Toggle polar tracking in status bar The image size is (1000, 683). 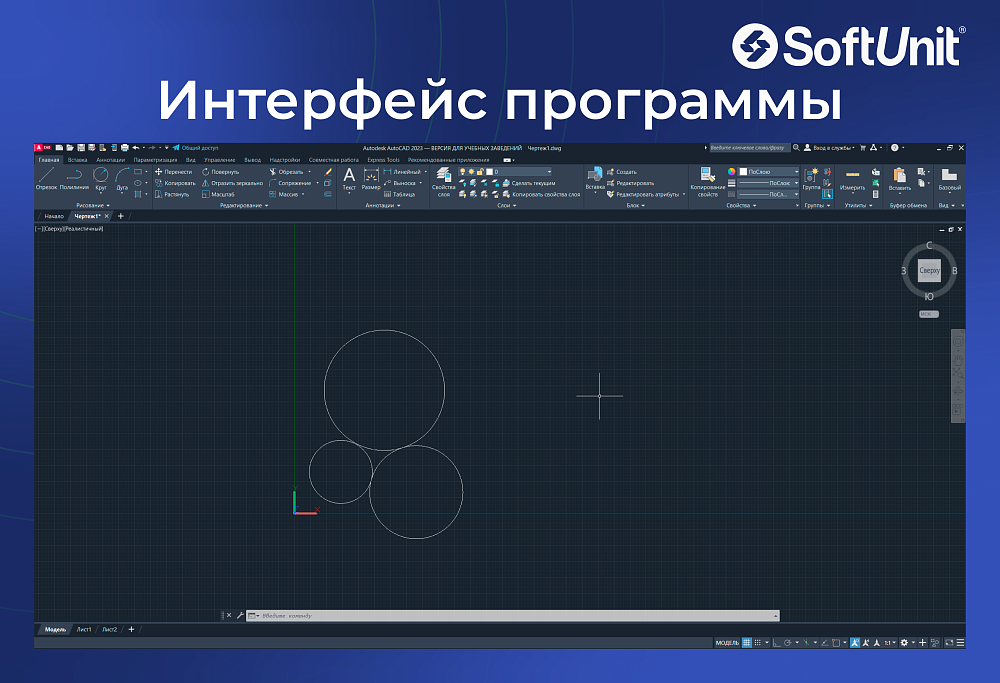point(788,642)
